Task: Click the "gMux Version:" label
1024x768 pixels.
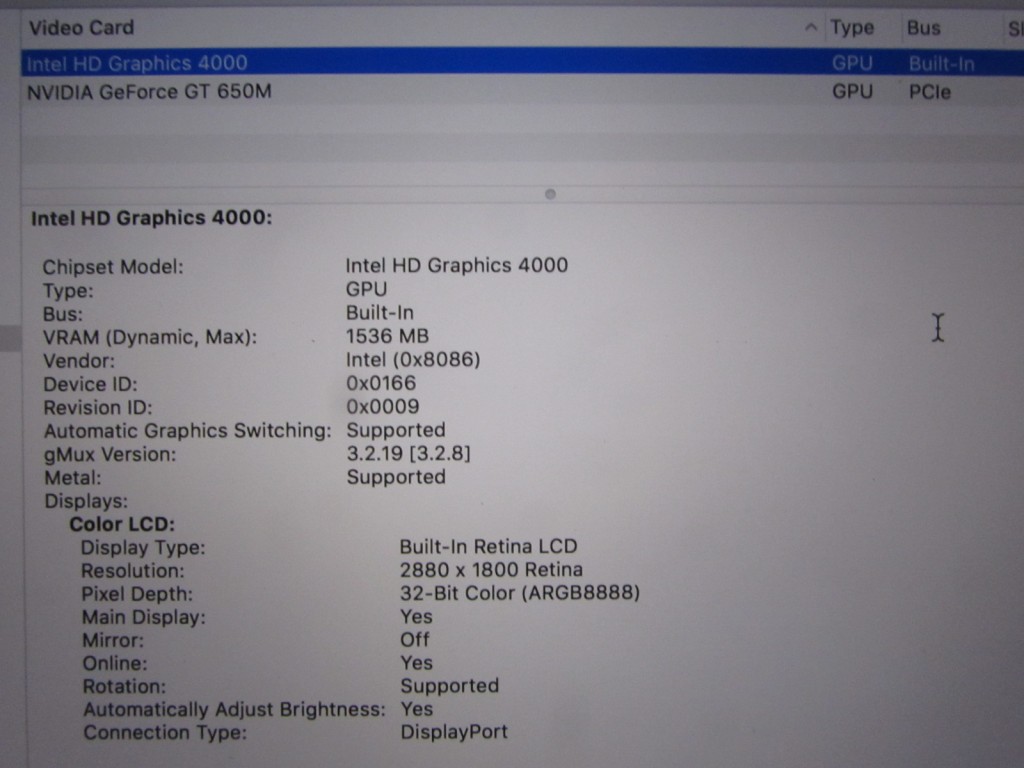Action: (110, 455)
